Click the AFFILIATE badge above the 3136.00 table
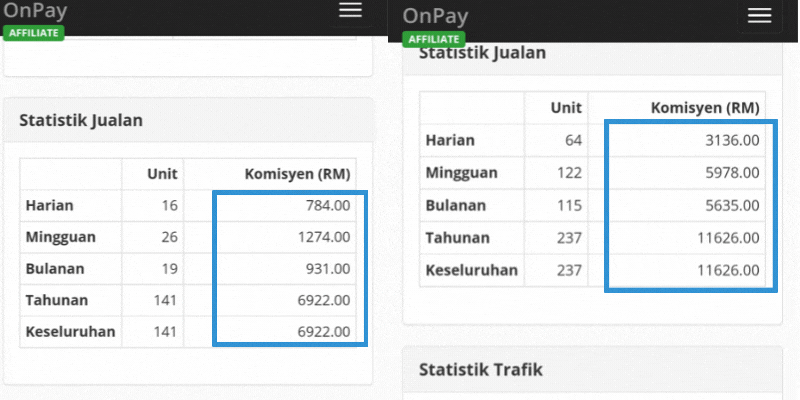Viewport: 800px width, 400px height. [x=433, y=39]
